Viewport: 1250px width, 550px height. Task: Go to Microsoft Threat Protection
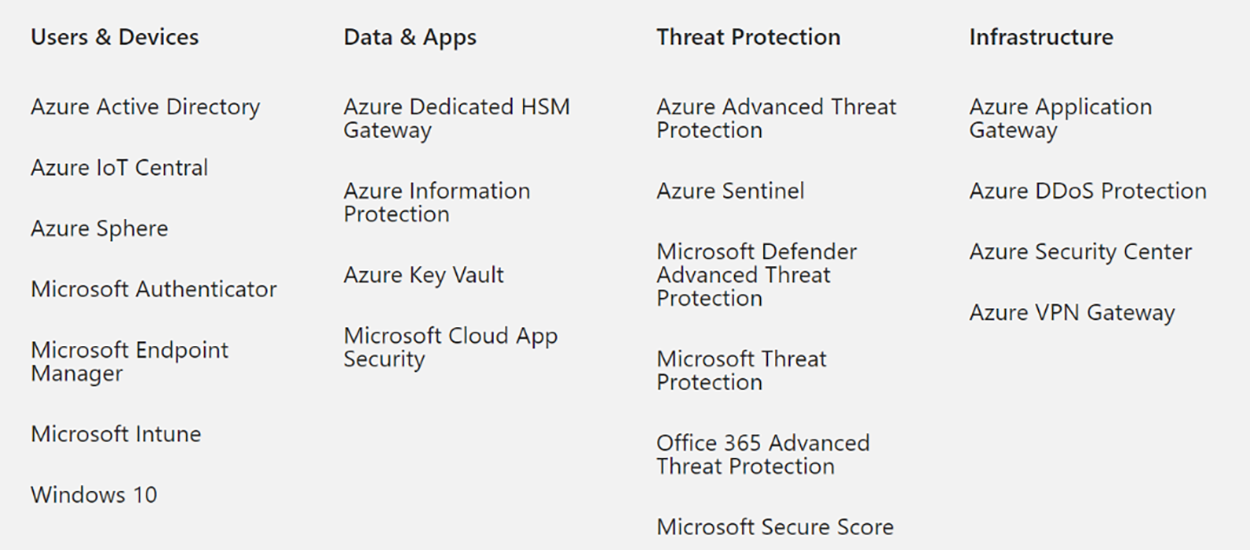pyautogui.click(x=741, y=370)
